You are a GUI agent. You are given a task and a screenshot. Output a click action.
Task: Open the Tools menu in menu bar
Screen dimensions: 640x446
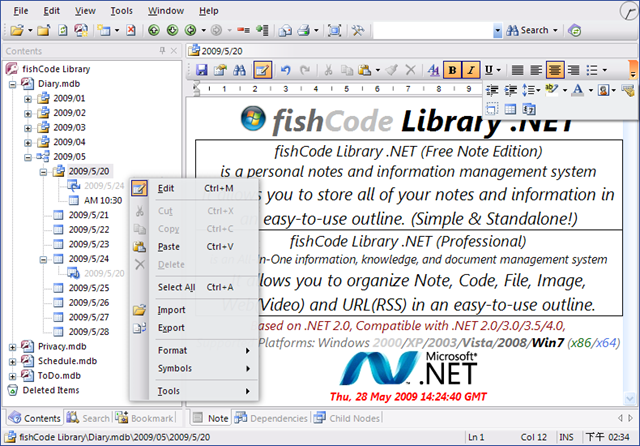[x=122, y=11]
